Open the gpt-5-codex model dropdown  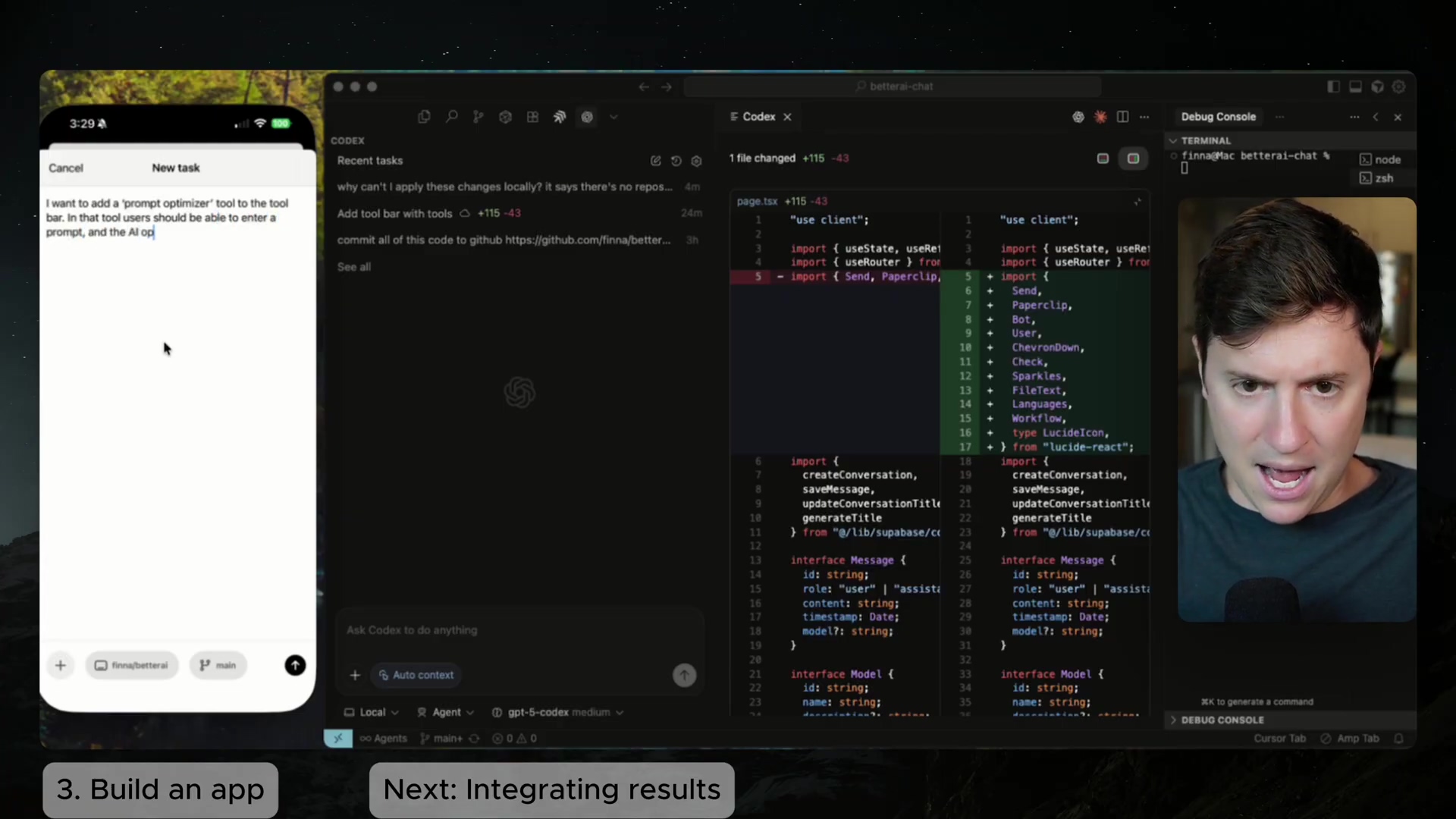[x=557, y=712]
